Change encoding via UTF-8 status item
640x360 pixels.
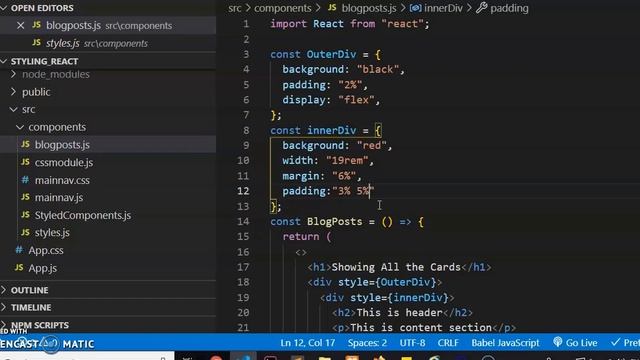click(x=412, y=343)
